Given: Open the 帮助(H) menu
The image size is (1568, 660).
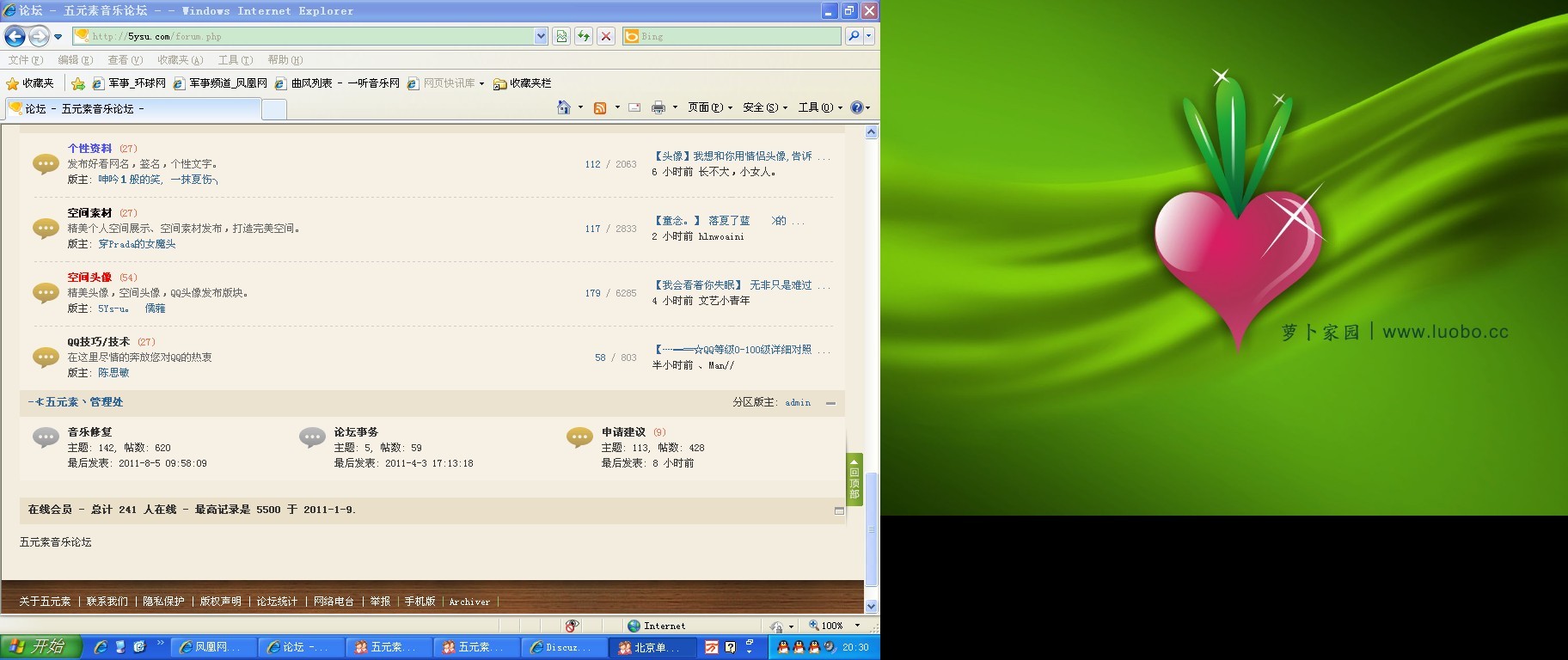Looking at the screenshot, I should [285, 60].
